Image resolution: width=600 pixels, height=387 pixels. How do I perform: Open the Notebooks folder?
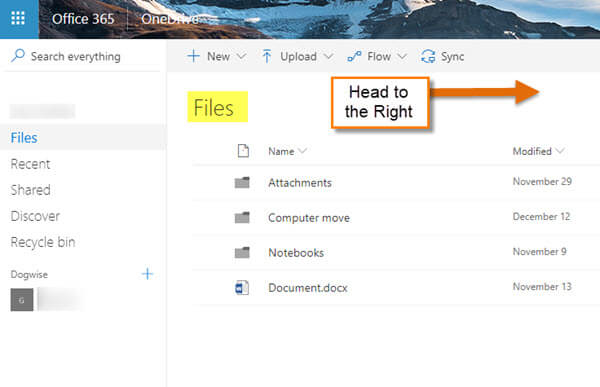[296, 253]
